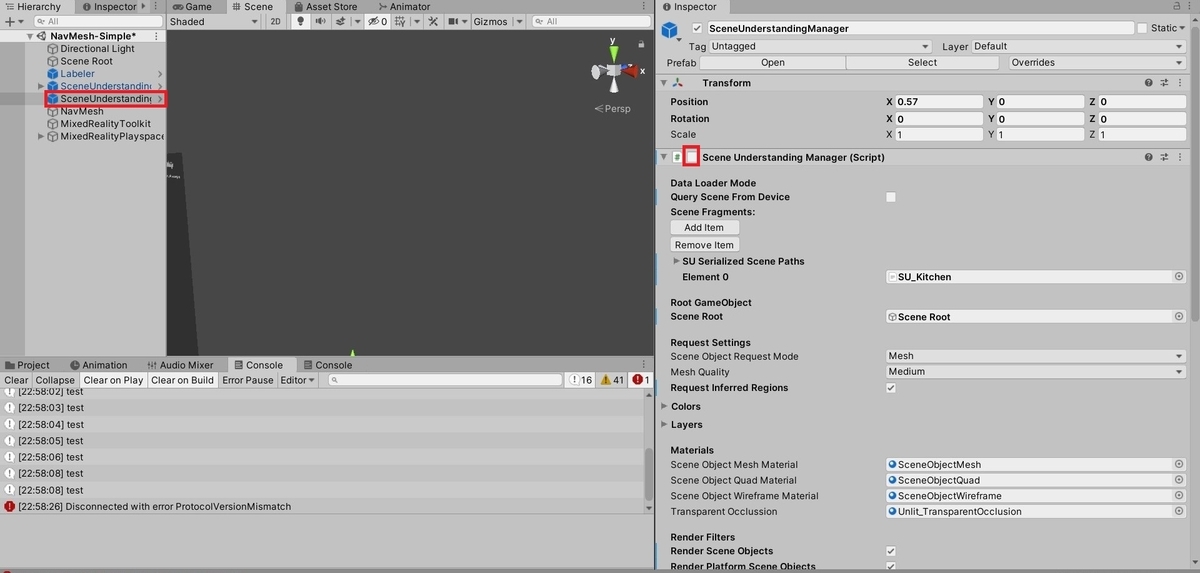Image resolution: width=1200 pixels, height=573 pixels.
Task: Open Mesh Quality Medium dropdown
Action: (1036, 372)
